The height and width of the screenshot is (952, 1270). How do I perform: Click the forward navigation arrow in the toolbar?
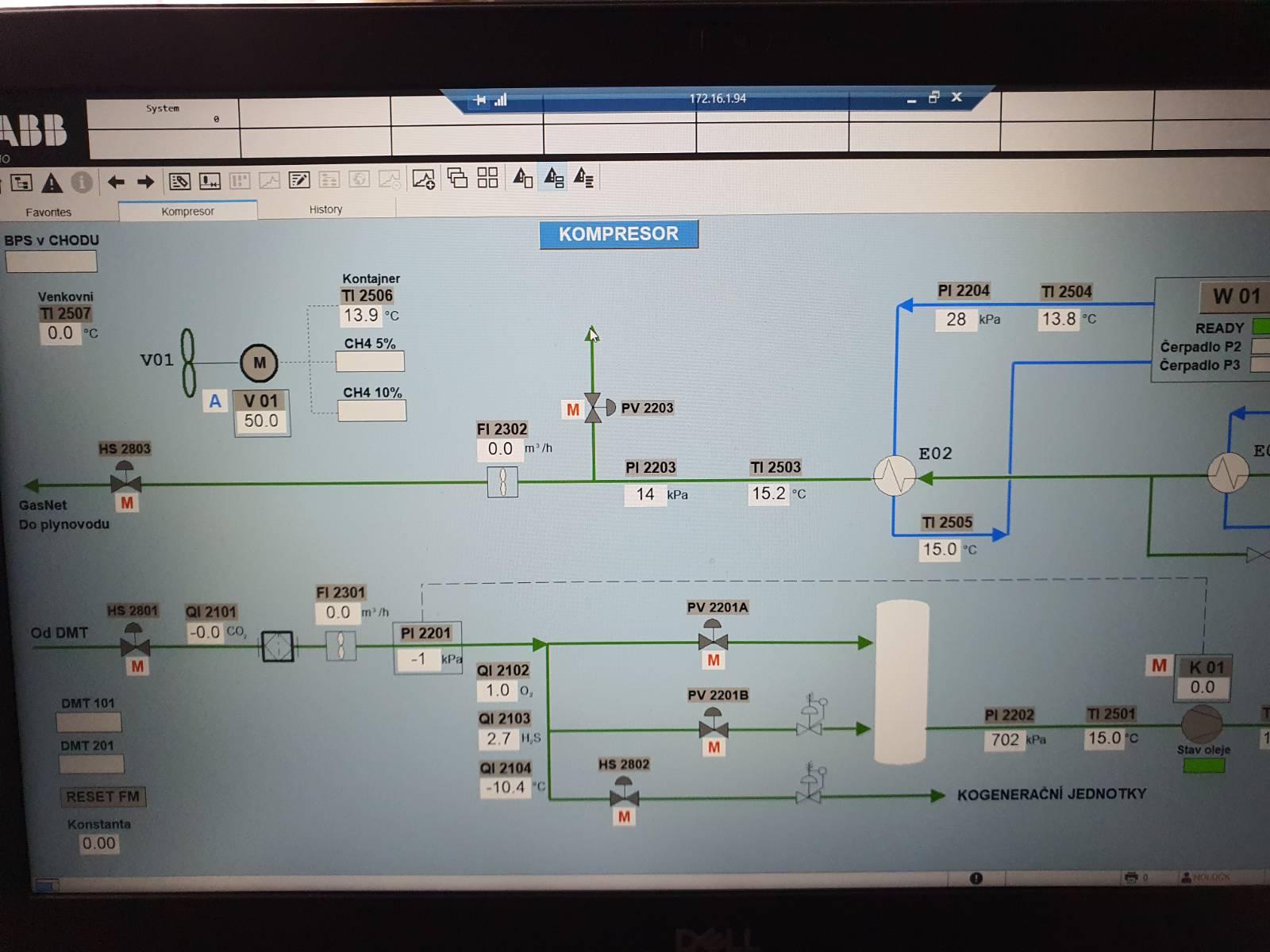[145, 182]
